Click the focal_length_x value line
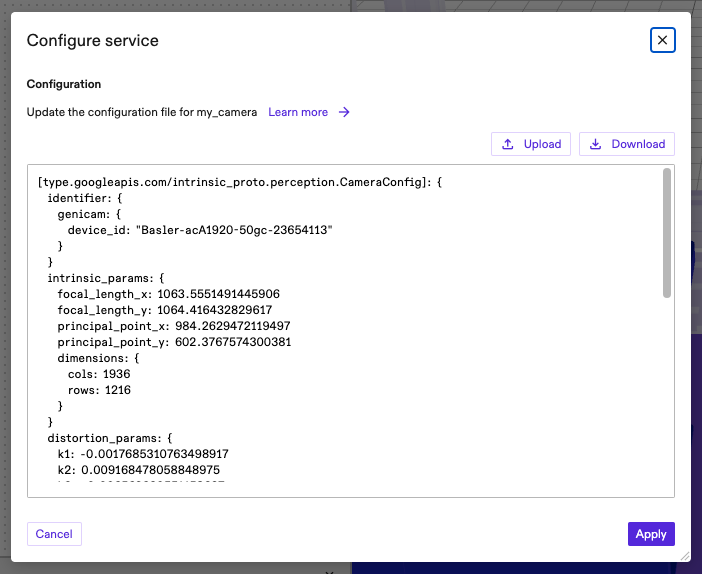 coord(168,294)
